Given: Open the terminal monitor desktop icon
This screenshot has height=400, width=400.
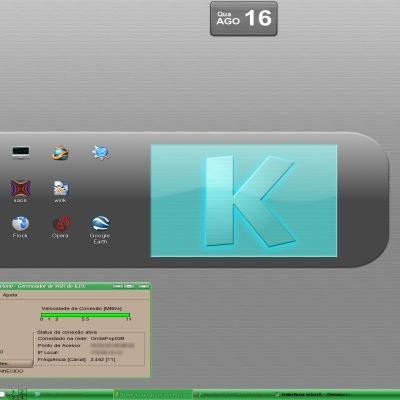Looking at the screenshot, I should point(20,153).
